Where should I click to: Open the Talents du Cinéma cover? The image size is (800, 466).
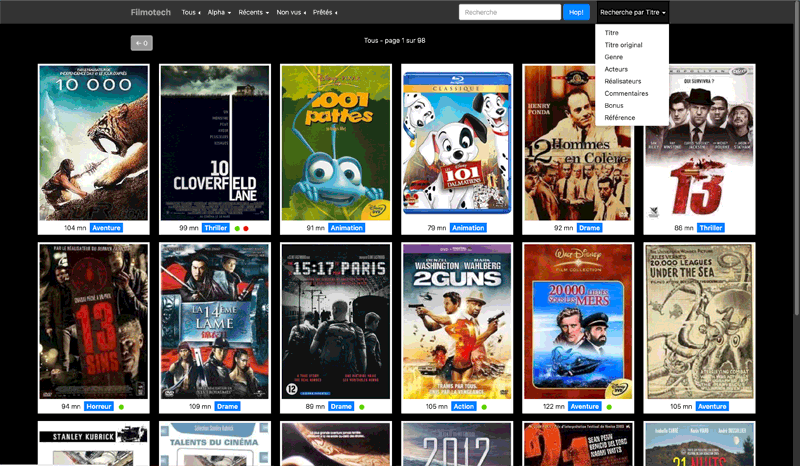click(215, 444)
